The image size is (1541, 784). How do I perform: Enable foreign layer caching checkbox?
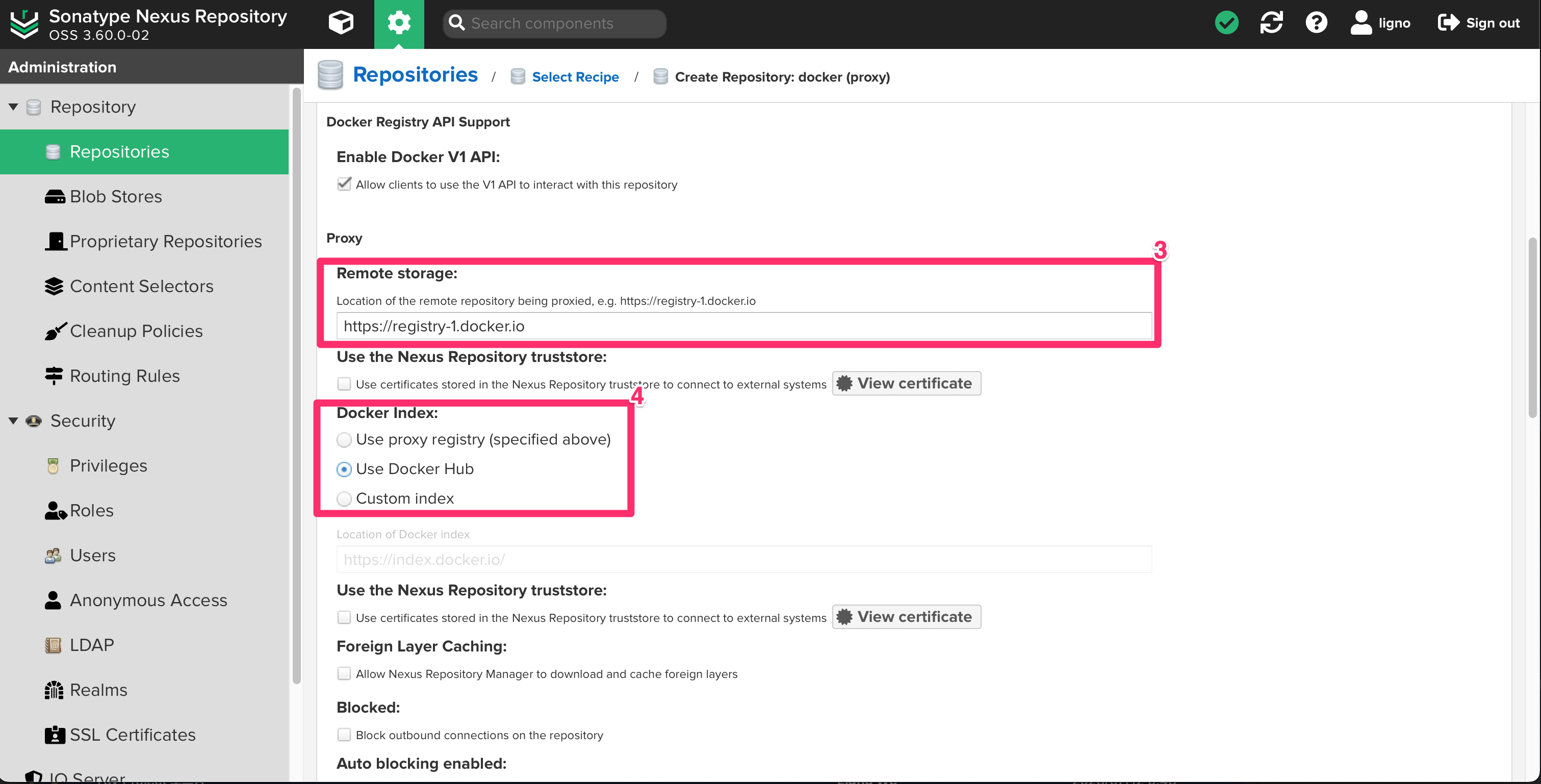[344, 673]
